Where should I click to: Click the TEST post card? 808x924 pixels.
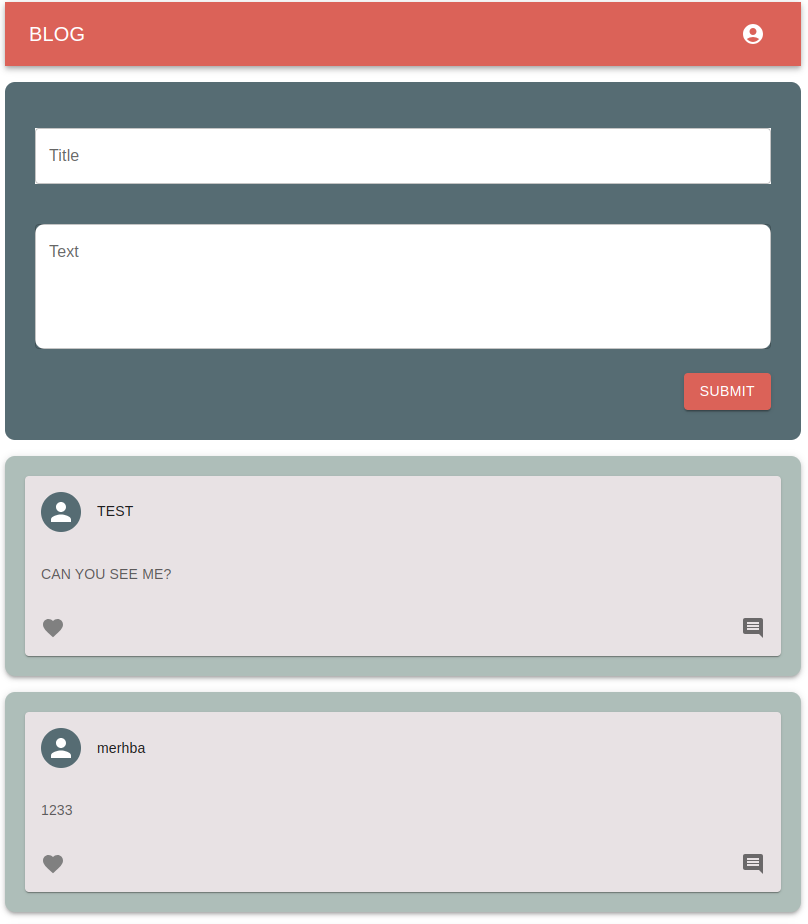tap(403, 566)
